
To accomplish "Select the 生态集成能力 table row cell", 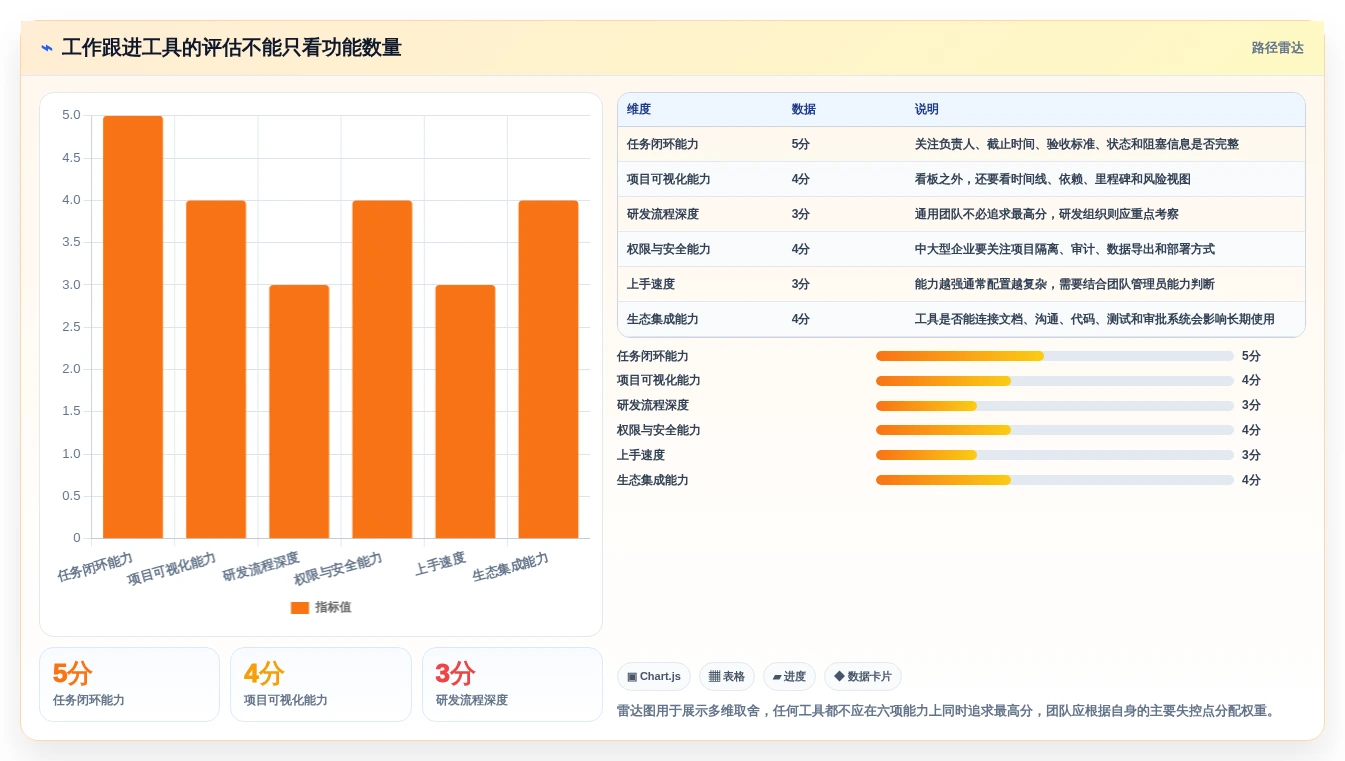I will (x=663, y=319).
